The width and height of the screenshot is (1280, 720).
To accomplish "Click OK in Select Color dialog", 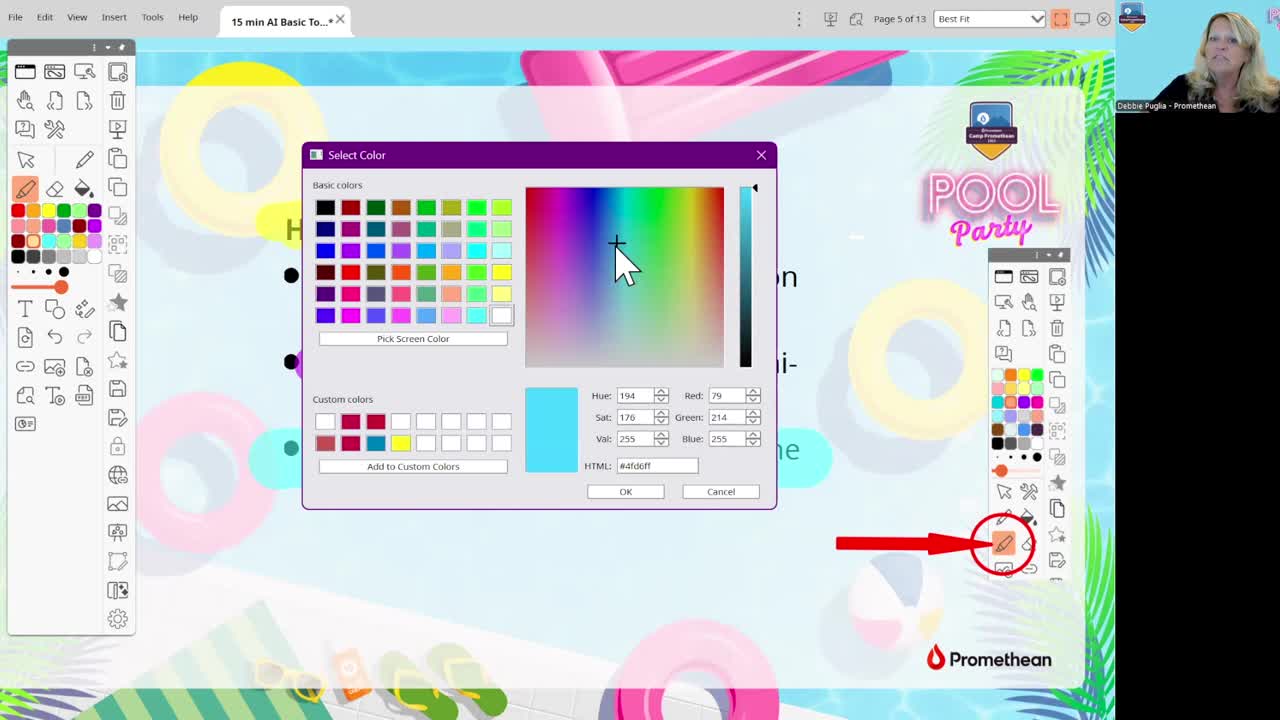I will [x=626, y=491].
